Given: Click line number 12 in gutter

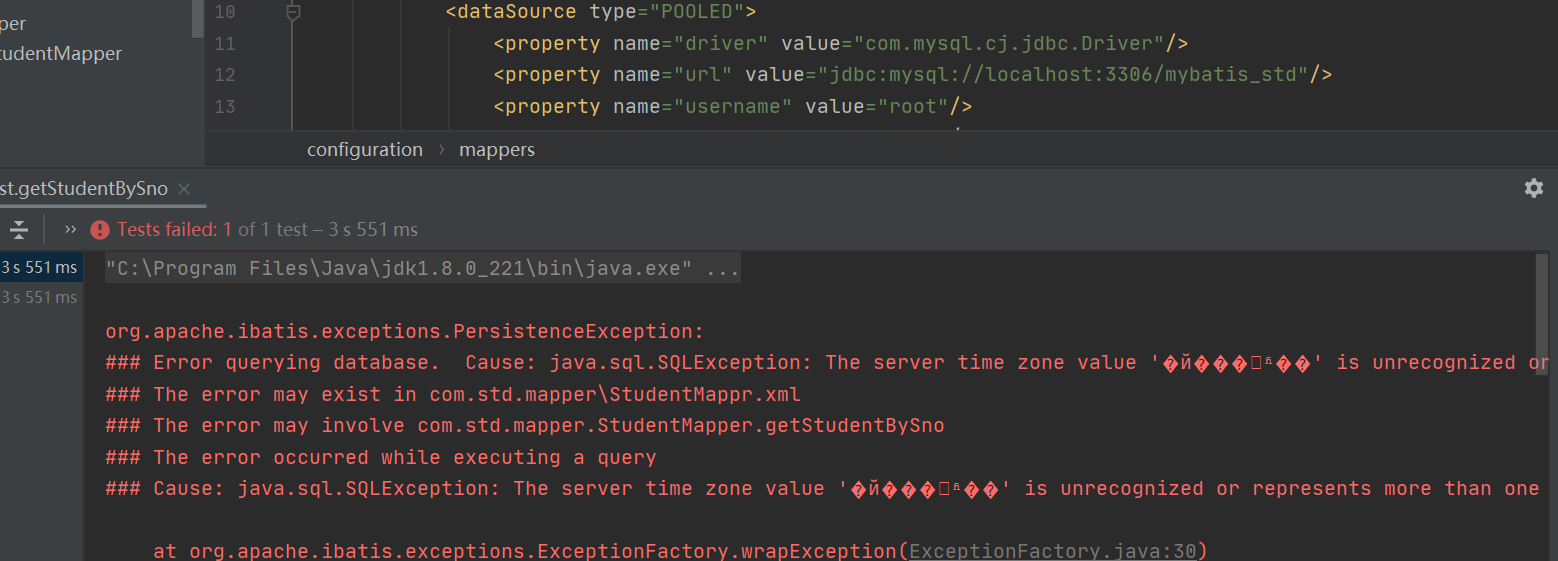Looking at the screenshot, I should click(x=225, y=75).
